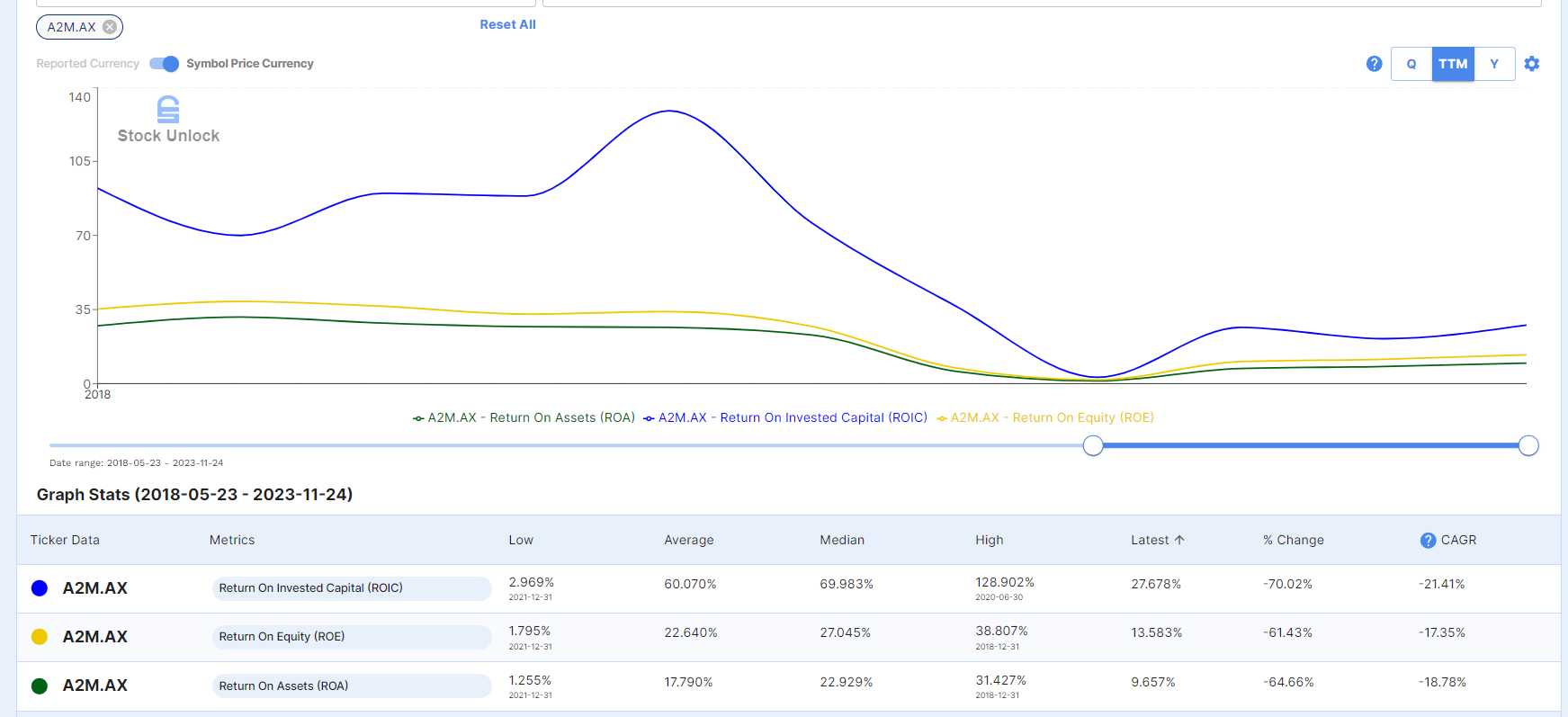The width and height of the screenshot is (1568, 717).
Task: Click ROA median value 22.929%
Action: (847, 682)
